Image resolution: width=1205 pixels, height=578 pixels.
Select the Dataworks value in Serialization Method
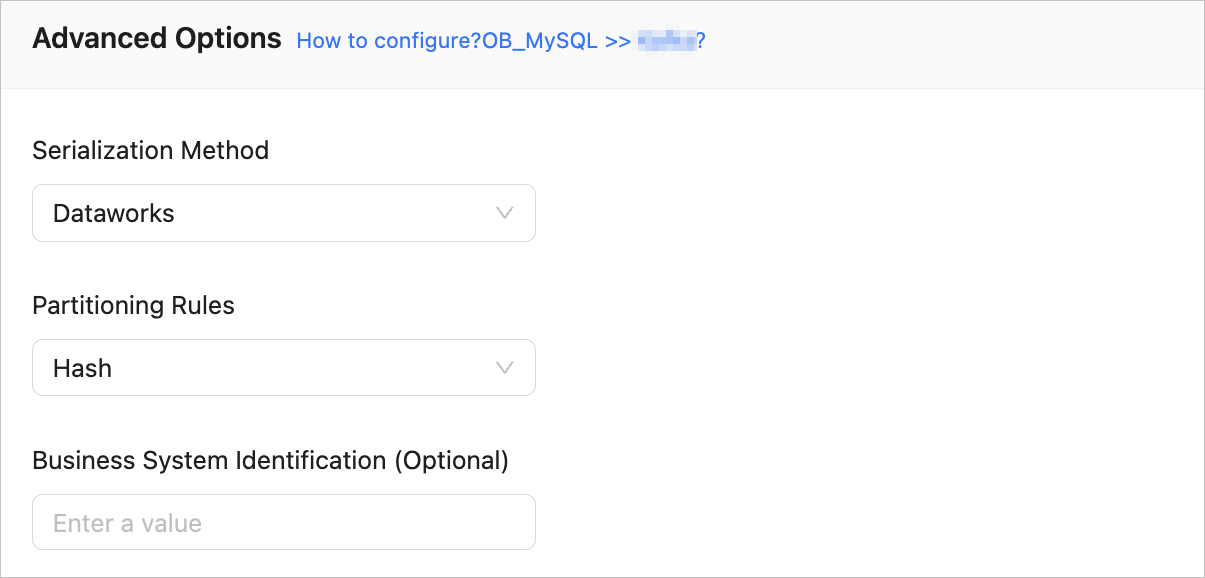point(113,213)
